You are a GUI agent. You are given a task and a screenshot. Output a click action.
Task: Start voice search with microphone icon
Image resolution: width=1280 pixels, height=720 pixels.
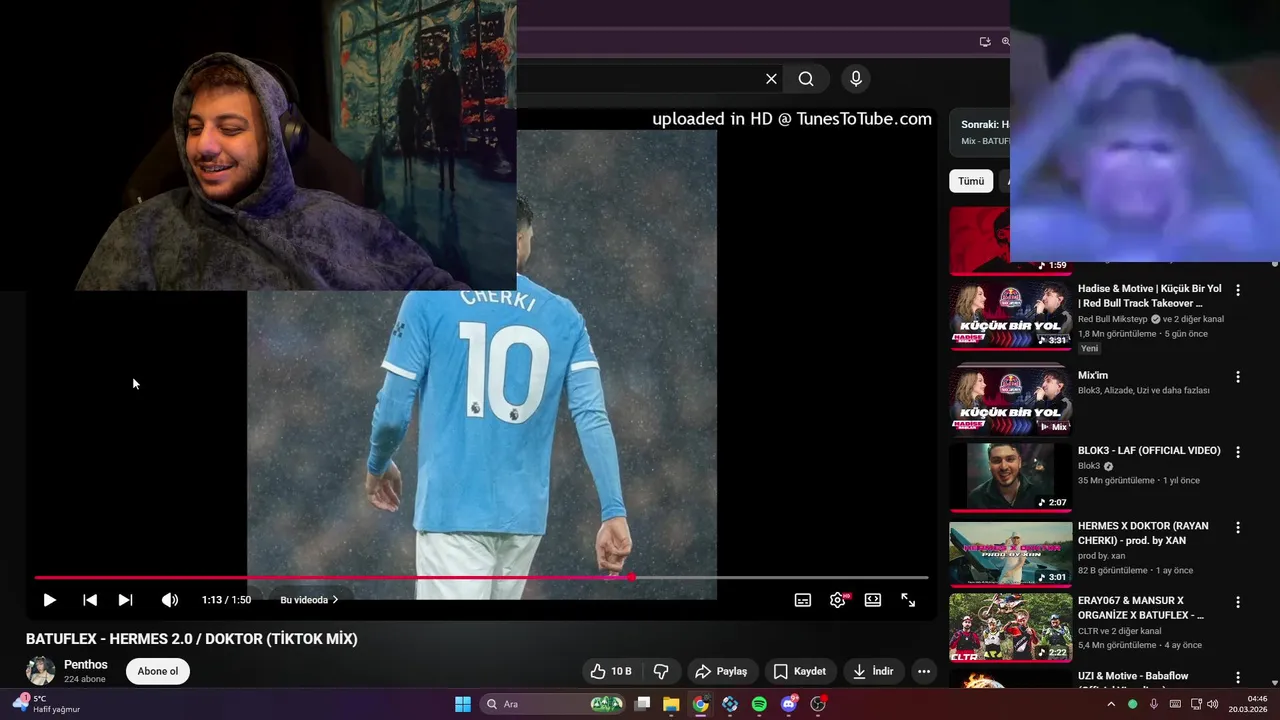[855, 79]
